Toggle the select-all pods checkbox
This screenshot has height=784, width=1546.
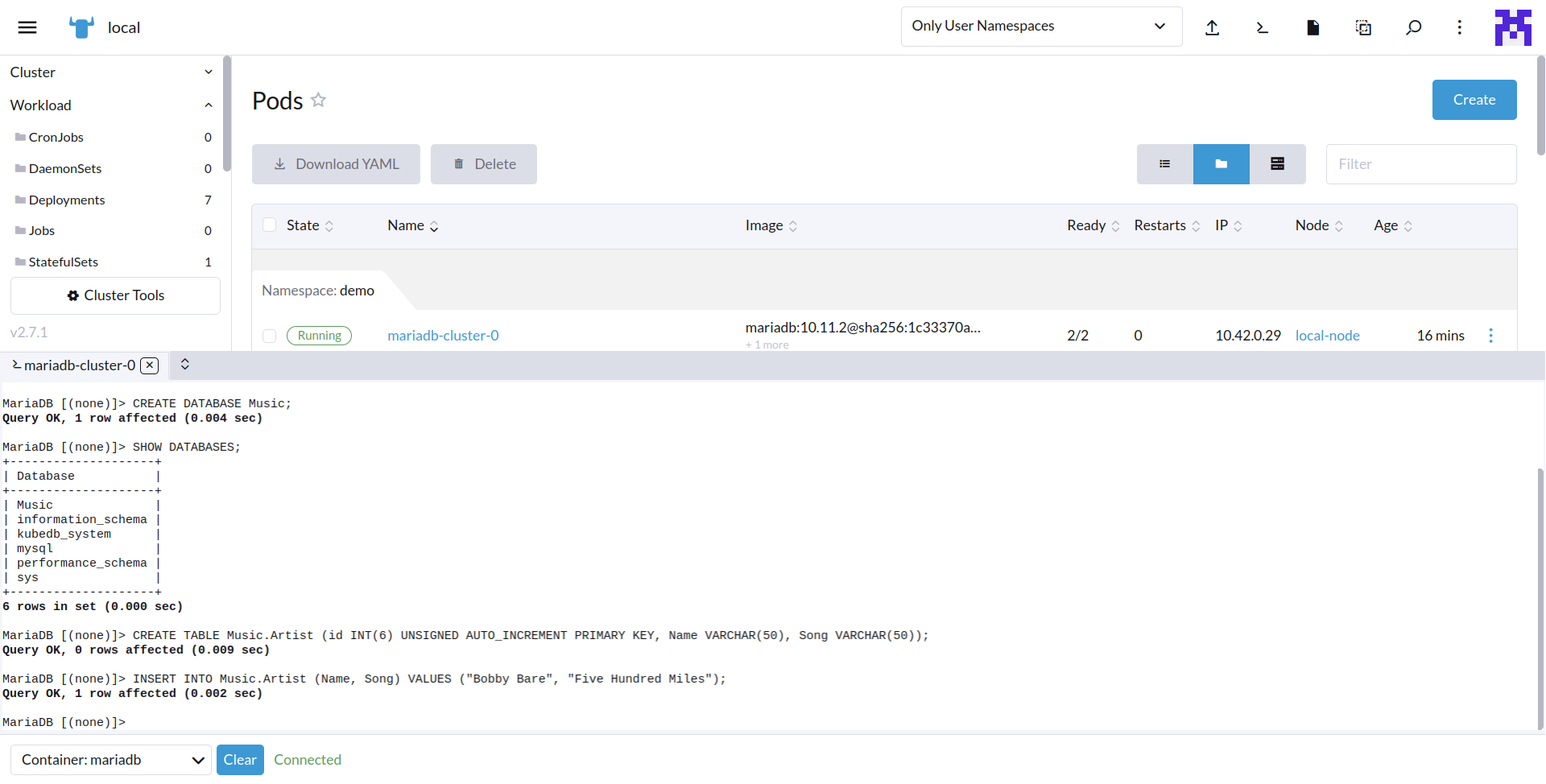pyautogui.click(x=270, y=225)
